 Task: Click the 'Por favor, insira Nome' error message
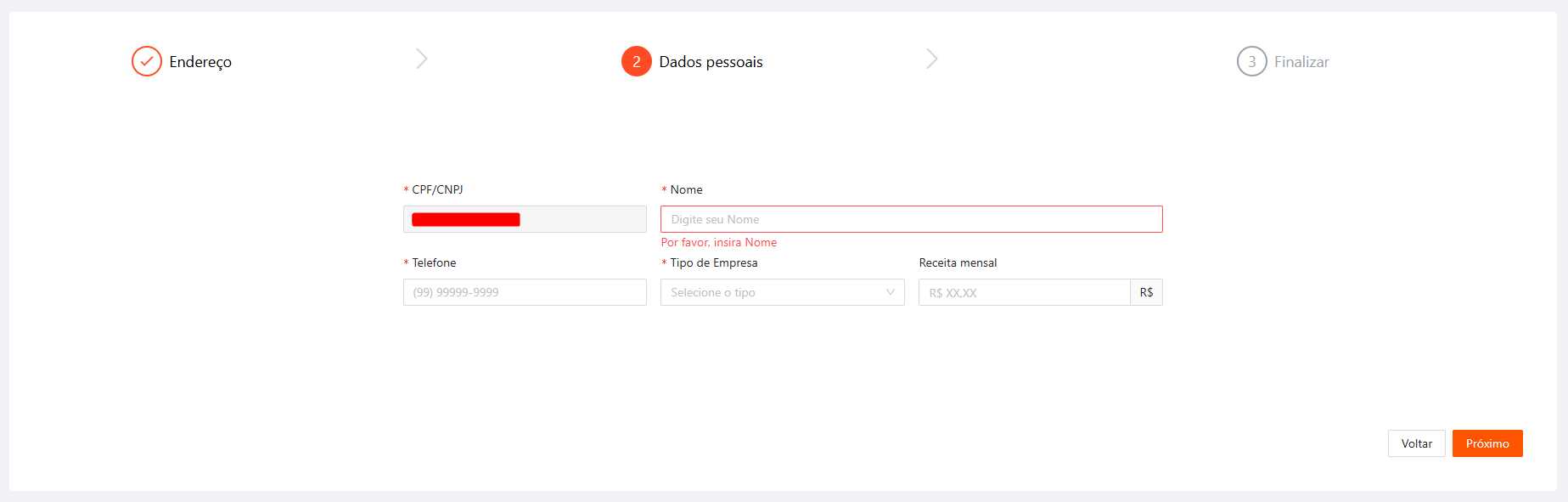pyautogui.click(x=718, y=242)
